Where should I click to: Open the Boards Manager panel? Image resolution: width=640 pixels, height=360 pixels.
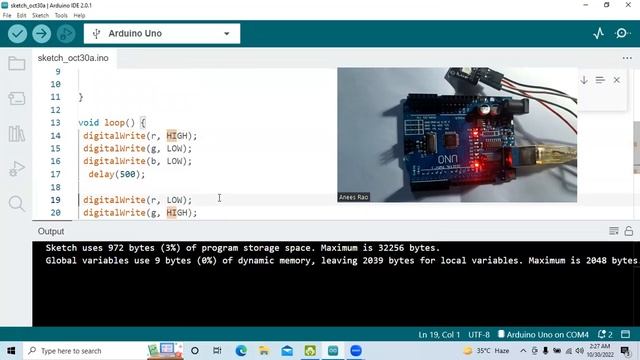[x=16, y=98]
